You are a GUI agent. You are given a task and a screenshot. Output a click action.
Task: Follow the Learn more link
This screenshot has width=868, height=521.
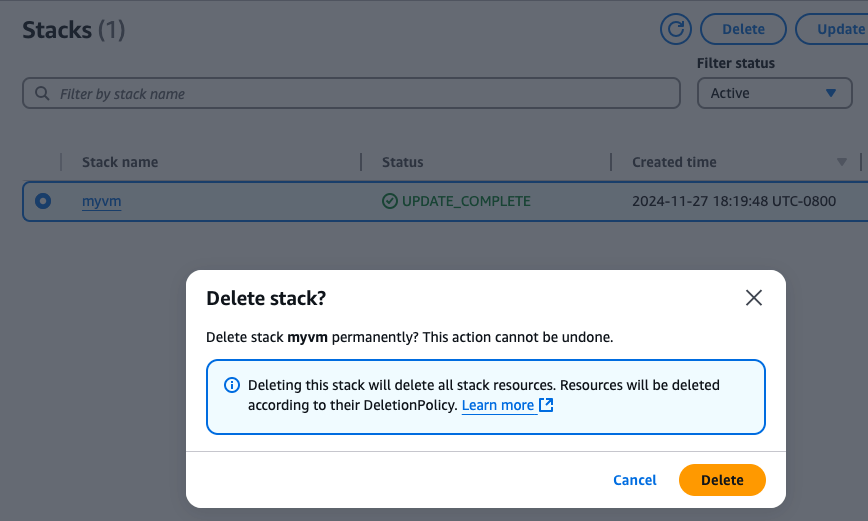498,405
